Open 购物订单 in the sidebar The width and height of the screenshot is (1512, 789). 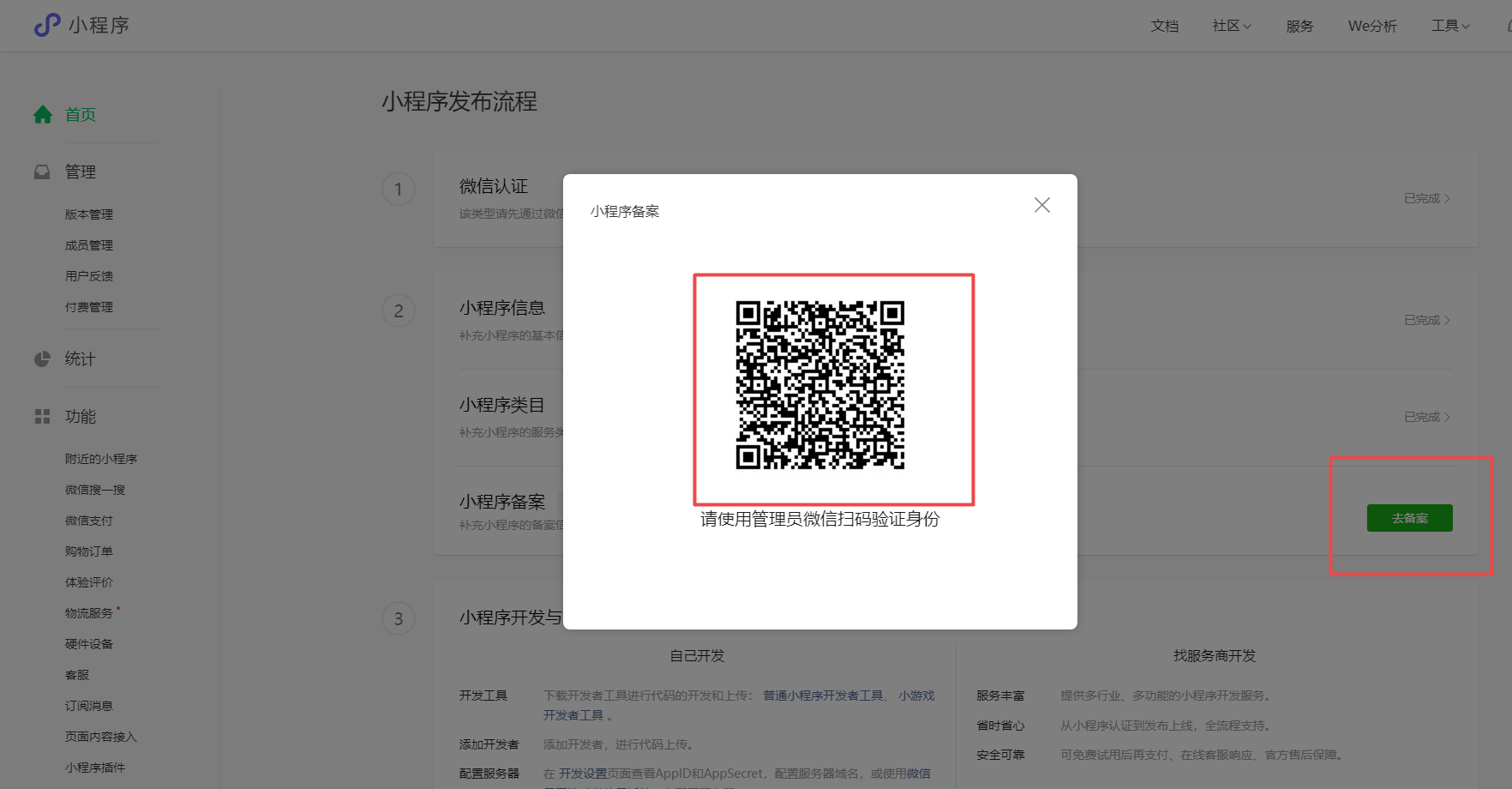89,551
